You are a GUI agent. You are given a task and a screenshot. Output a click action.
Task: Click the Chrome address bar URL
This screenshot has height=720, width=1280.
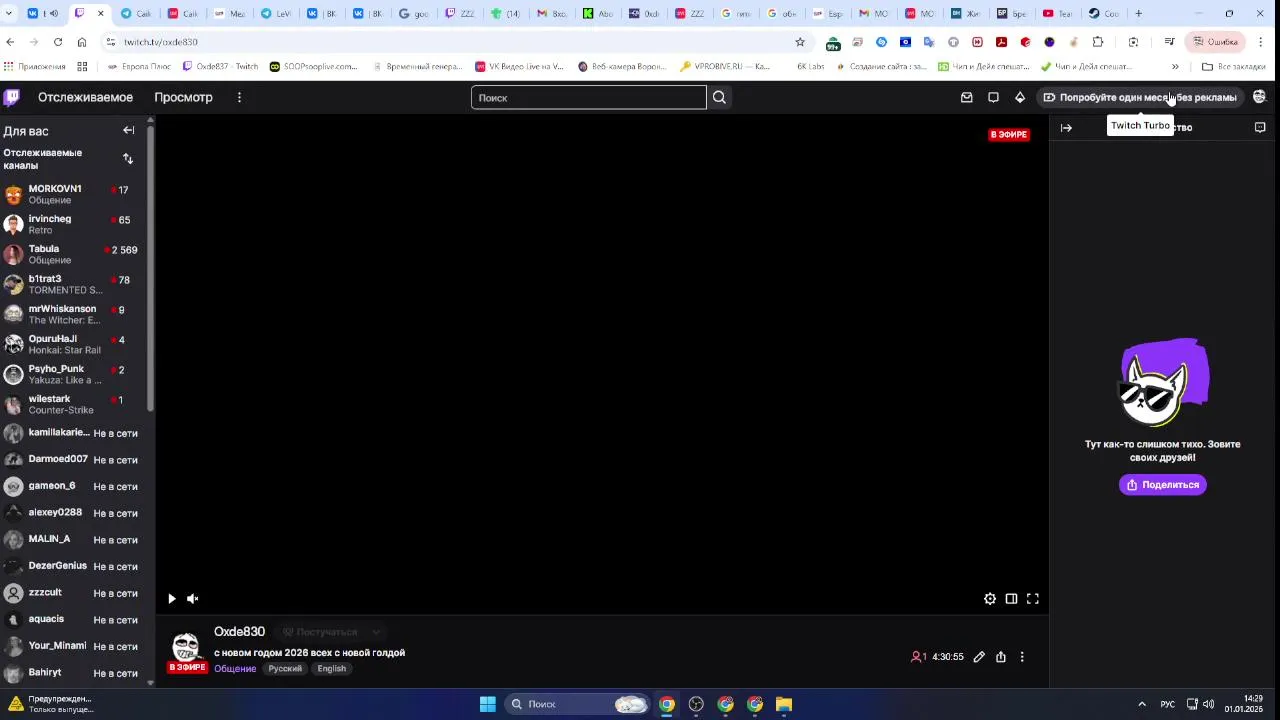160,42
